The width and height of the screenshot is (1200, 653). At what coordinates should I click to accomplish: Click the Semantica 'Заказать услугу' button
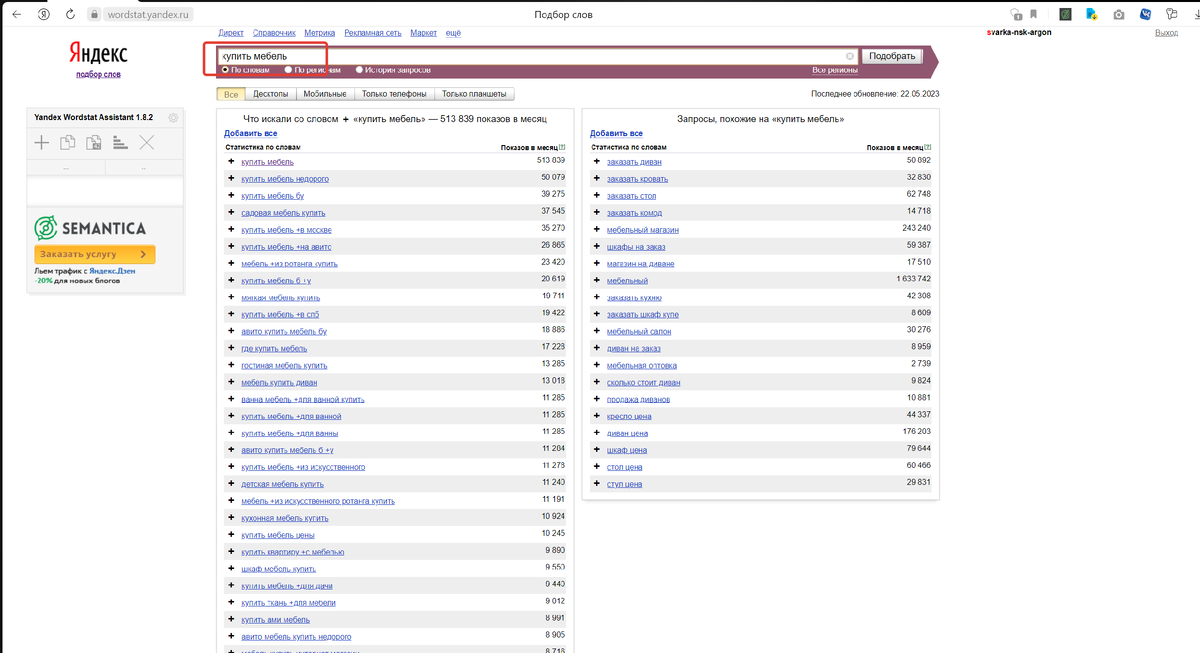click(x=95, y=254)
